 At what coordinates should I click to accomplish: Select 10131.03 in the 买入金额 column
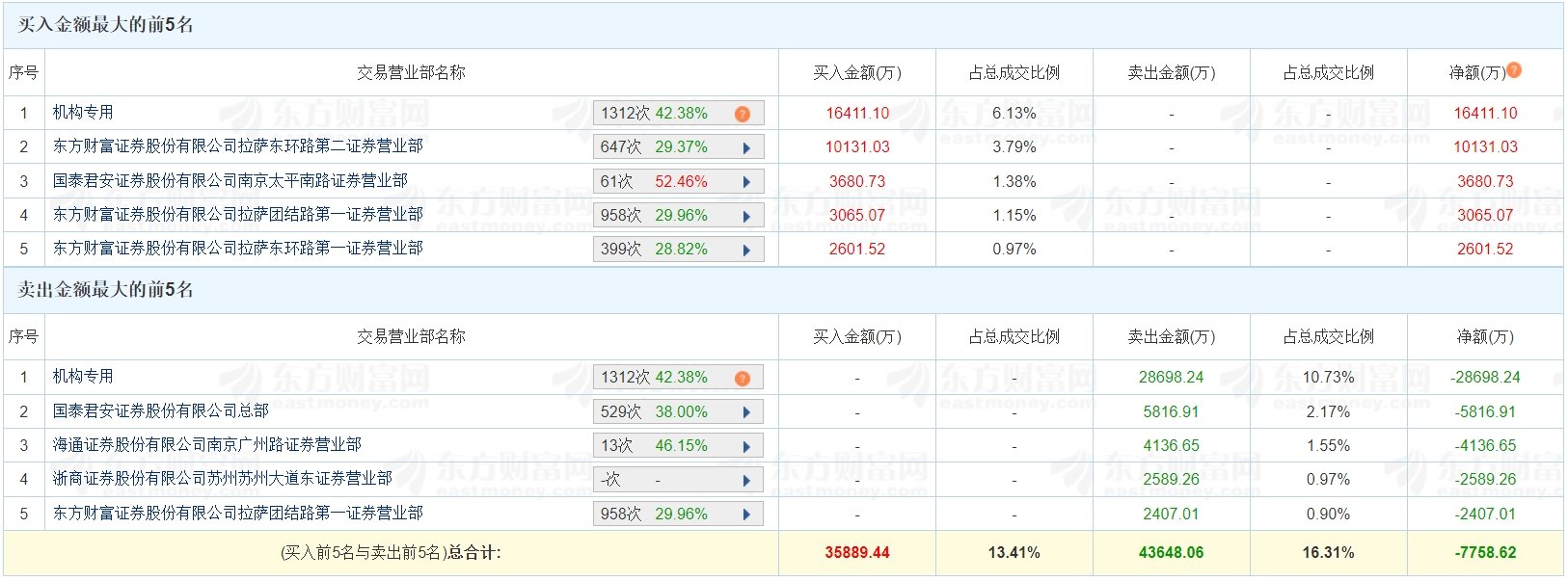pos(857,146)
